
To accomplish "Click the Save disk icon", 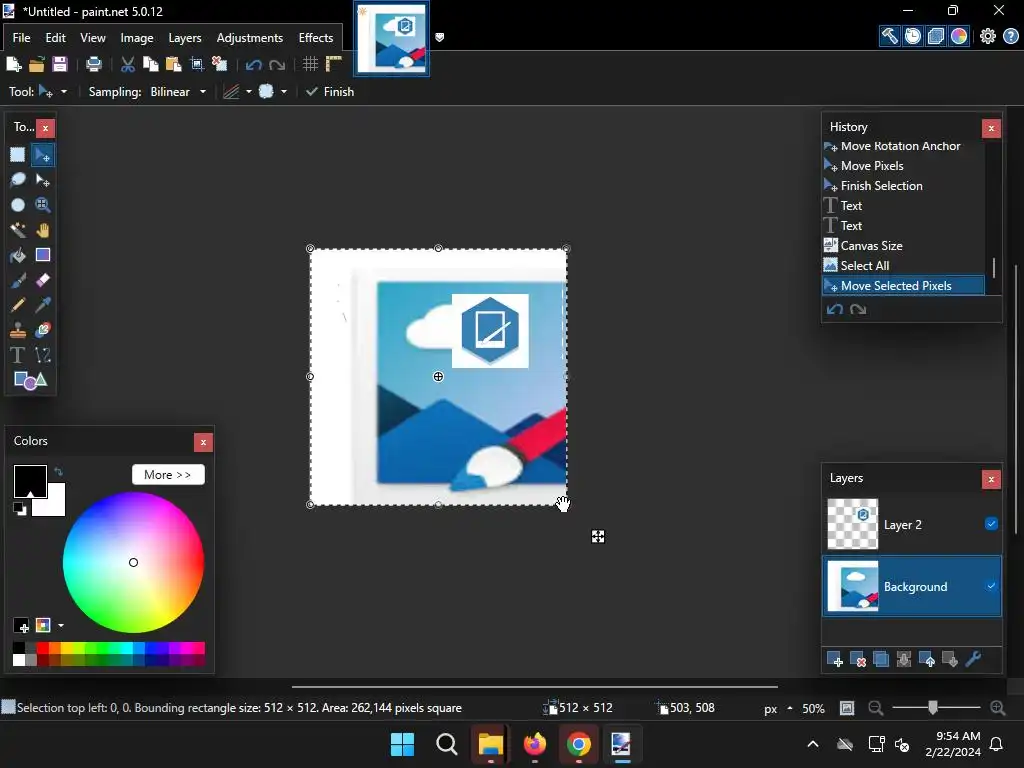I will click(59, 64).
